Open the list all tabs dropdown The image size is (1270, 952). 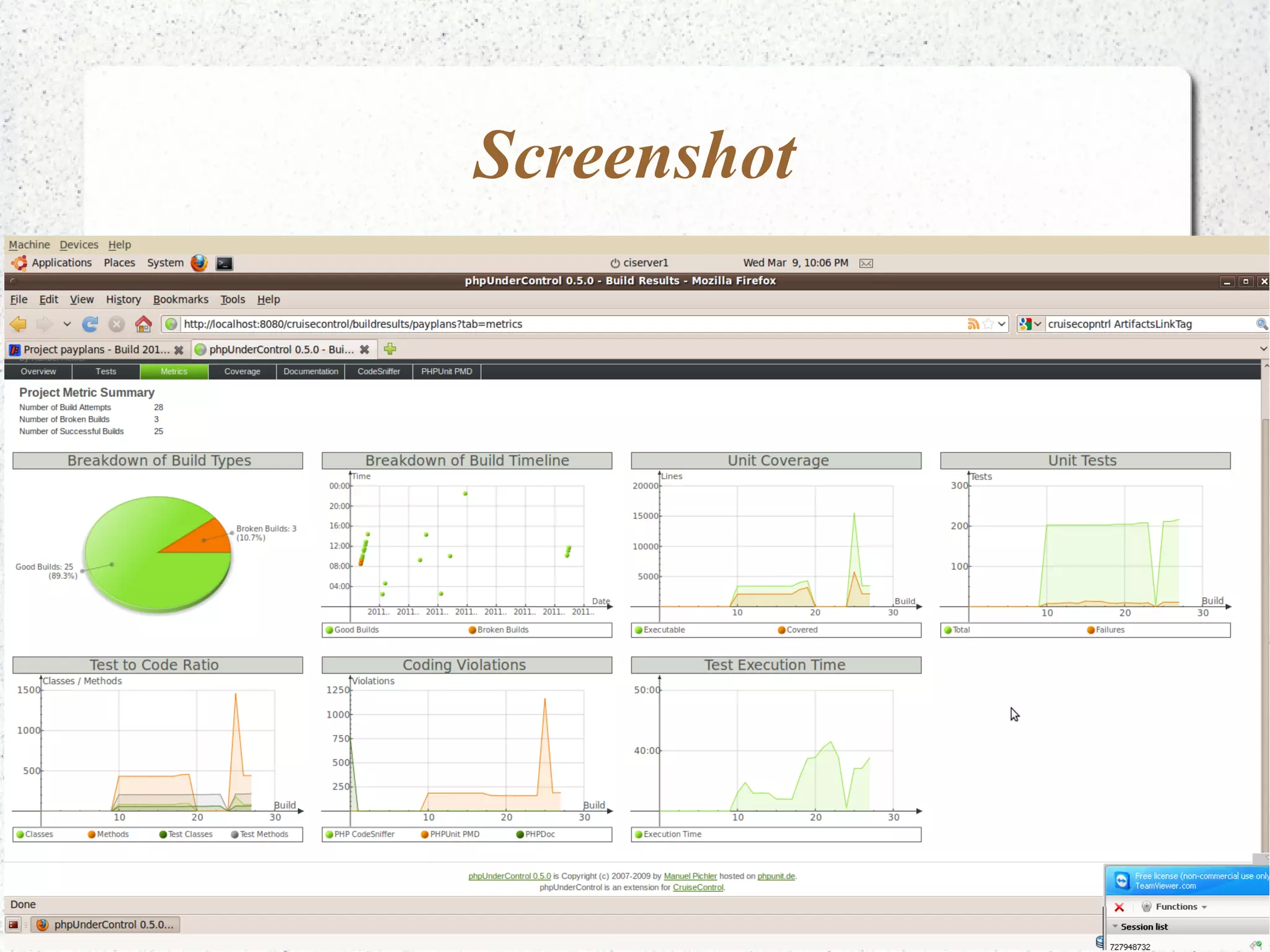click(1263, 349)
